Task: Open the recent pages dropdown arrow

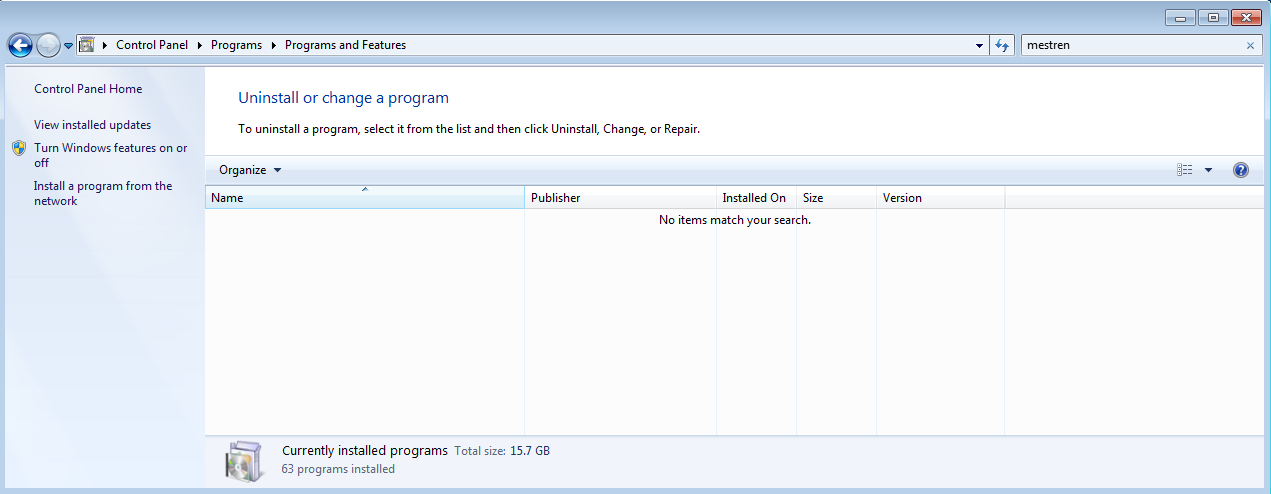Action: click(68, 46)
